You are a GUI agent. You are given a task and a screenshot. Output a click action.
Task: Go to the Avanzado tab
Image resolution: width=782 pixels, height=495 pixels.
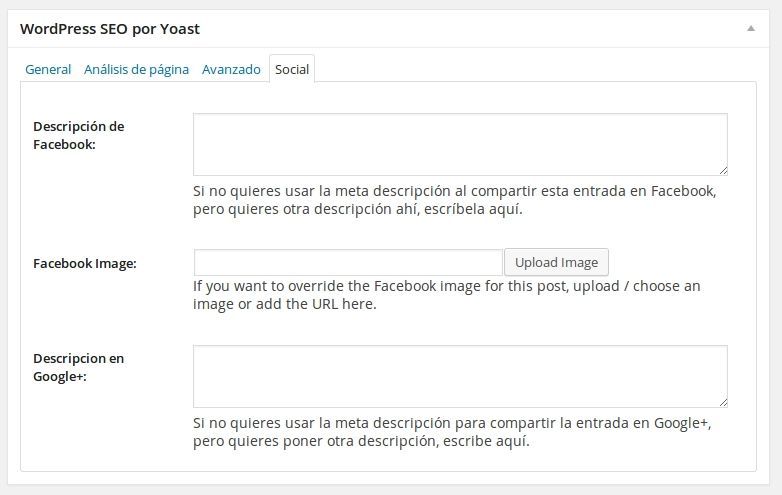pyautogui.click(x=231, y=69)
